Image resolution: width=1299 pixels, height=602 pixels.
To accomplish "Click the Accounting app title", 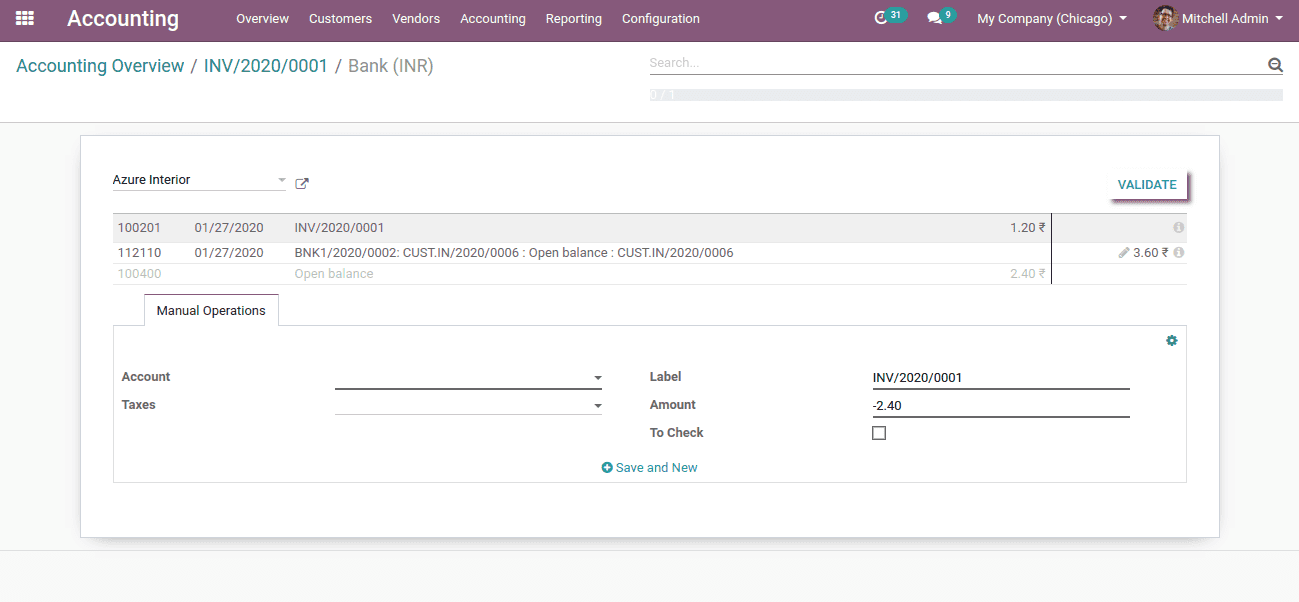I will pyautogui.click(x=123, y=19).
